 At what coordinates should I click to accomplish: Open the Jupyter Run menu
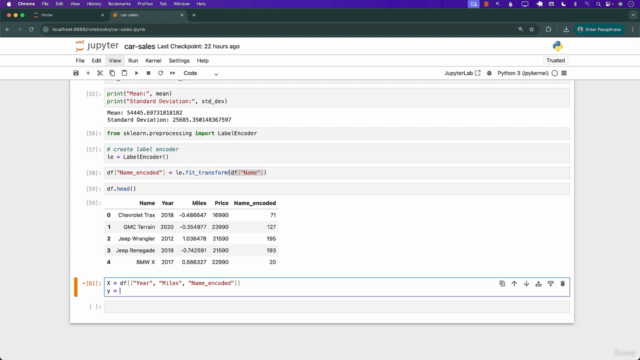(x=133, y=60)
